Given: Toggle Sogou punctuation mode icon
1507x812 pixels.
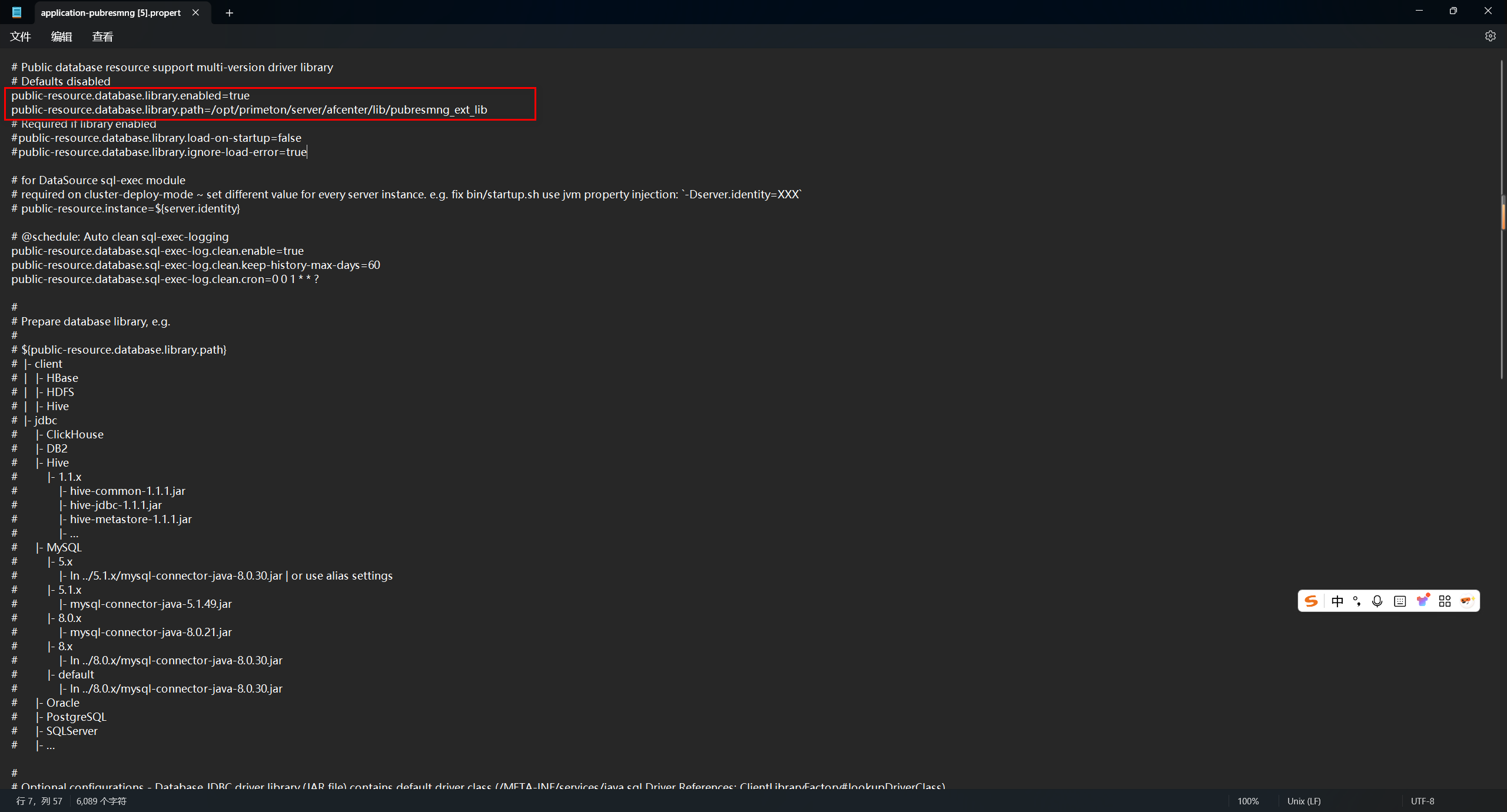Looking at the screenshot, I should coord(1357,601).
